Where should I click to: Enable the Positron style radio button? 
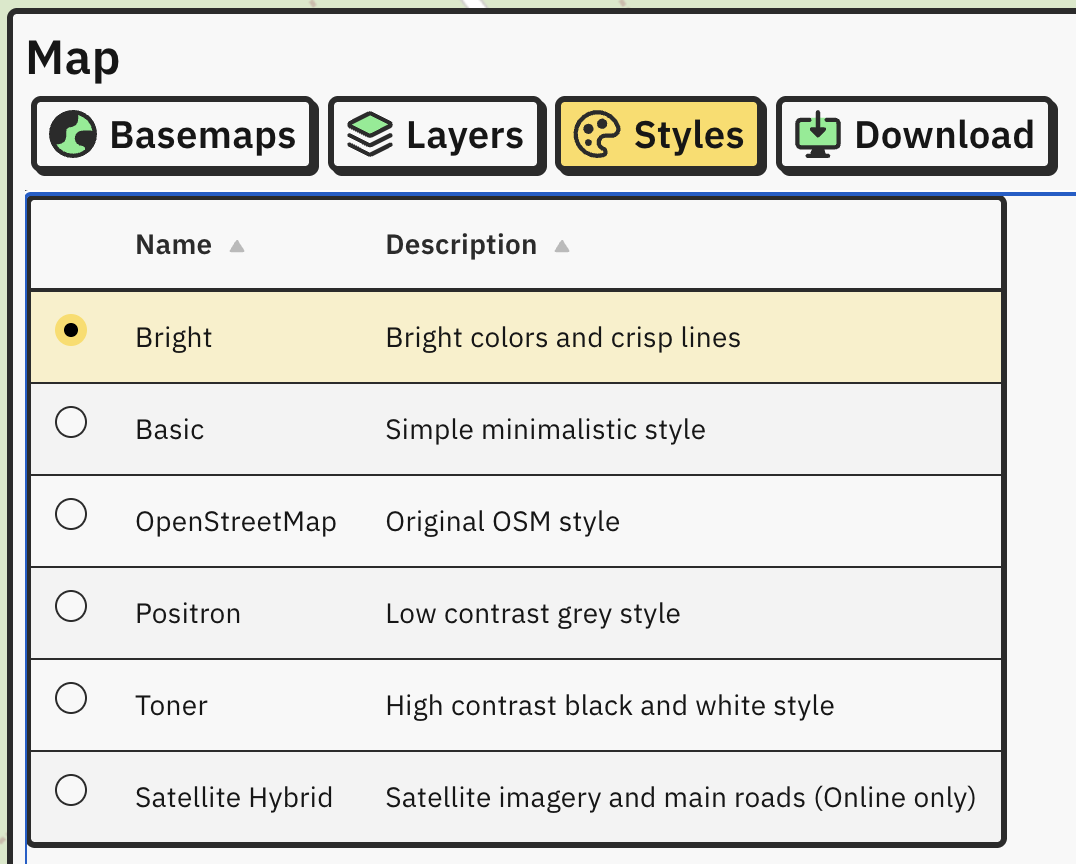[x=71, y=606]
